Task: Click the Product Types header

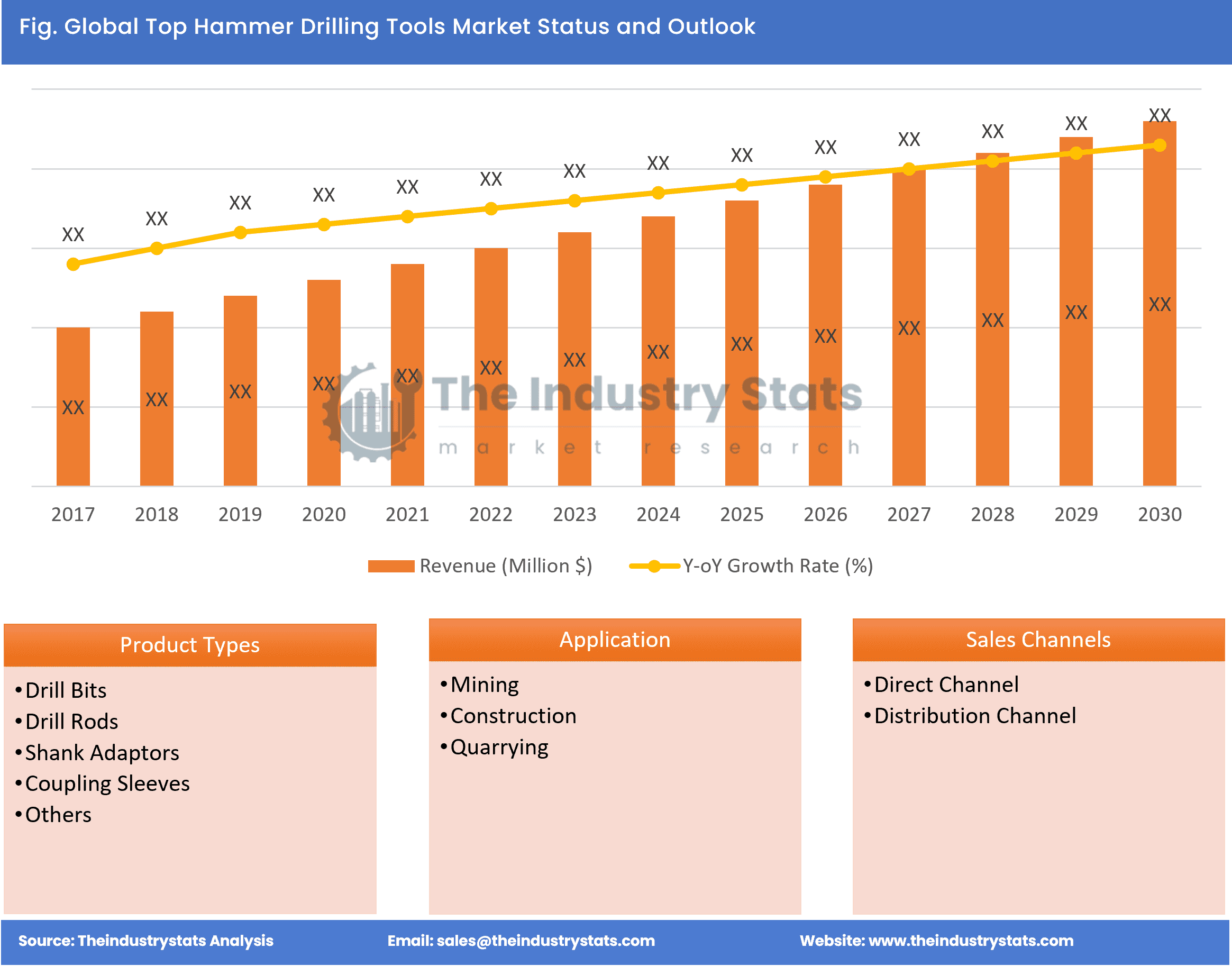Action: coord(190,645)
